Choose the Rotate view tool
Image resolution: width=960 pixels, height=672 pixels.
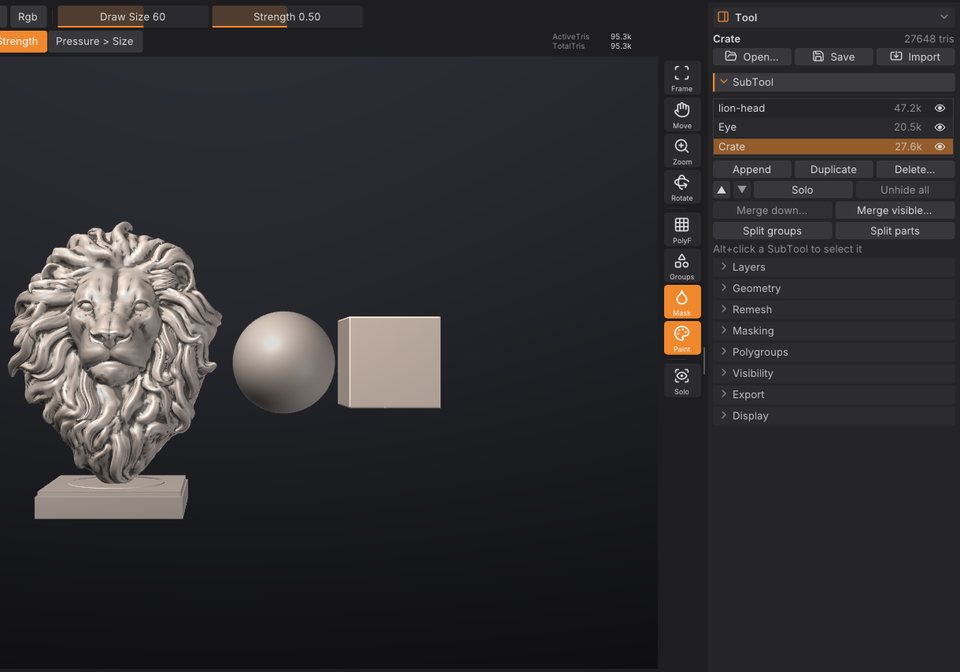(681, 187)
